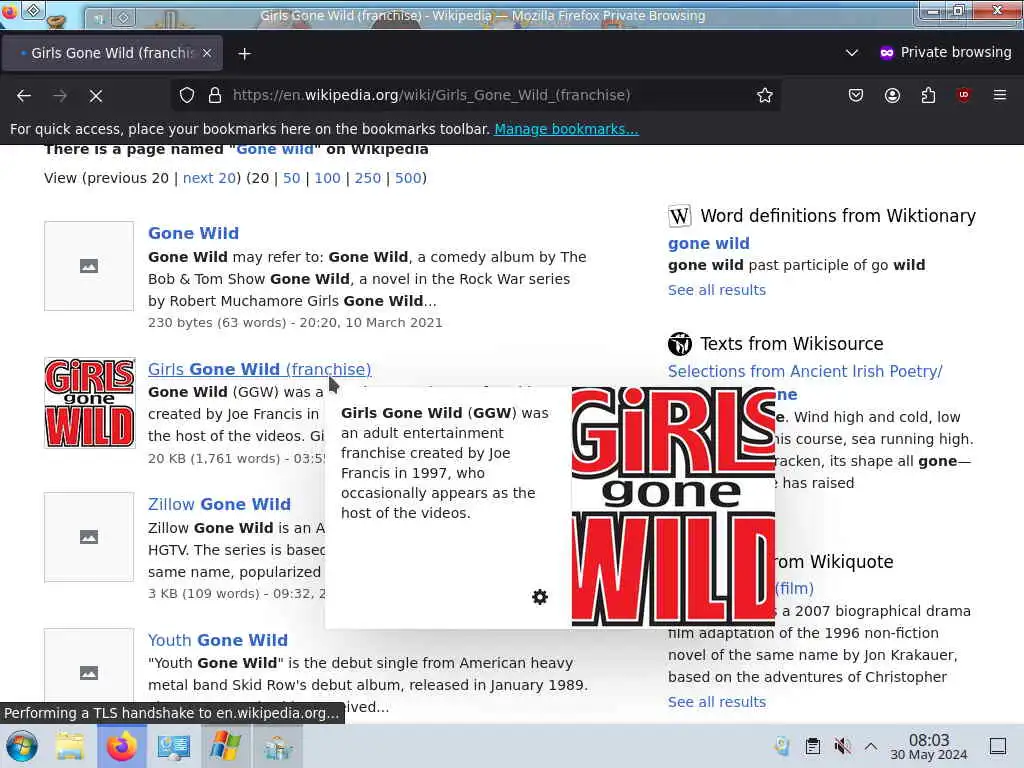
Task: Open the clipboard tray icon
Action: tap(812, 746)
